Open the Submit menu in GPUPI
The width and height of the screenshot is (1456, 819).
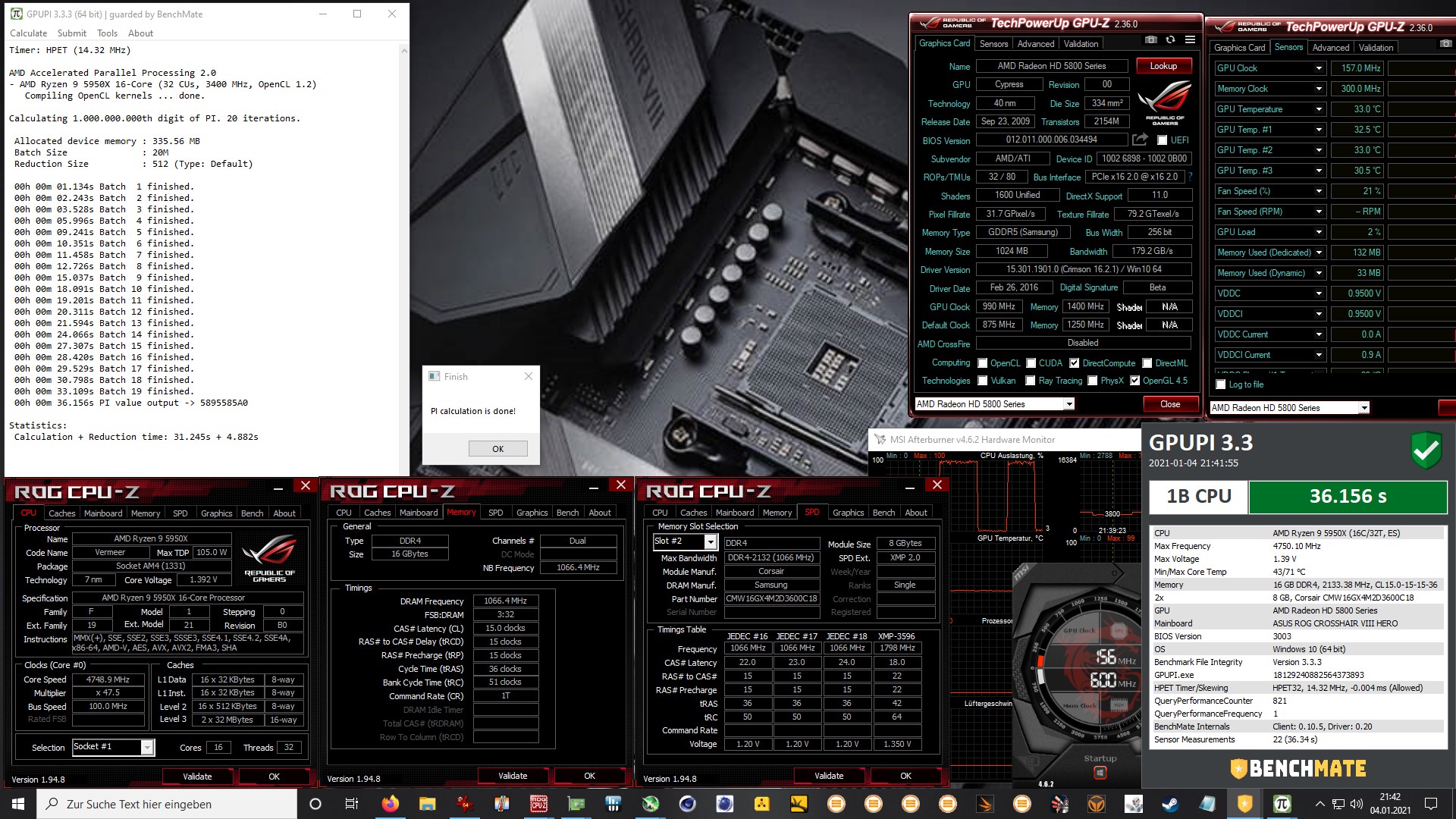[x=71, y=33]
